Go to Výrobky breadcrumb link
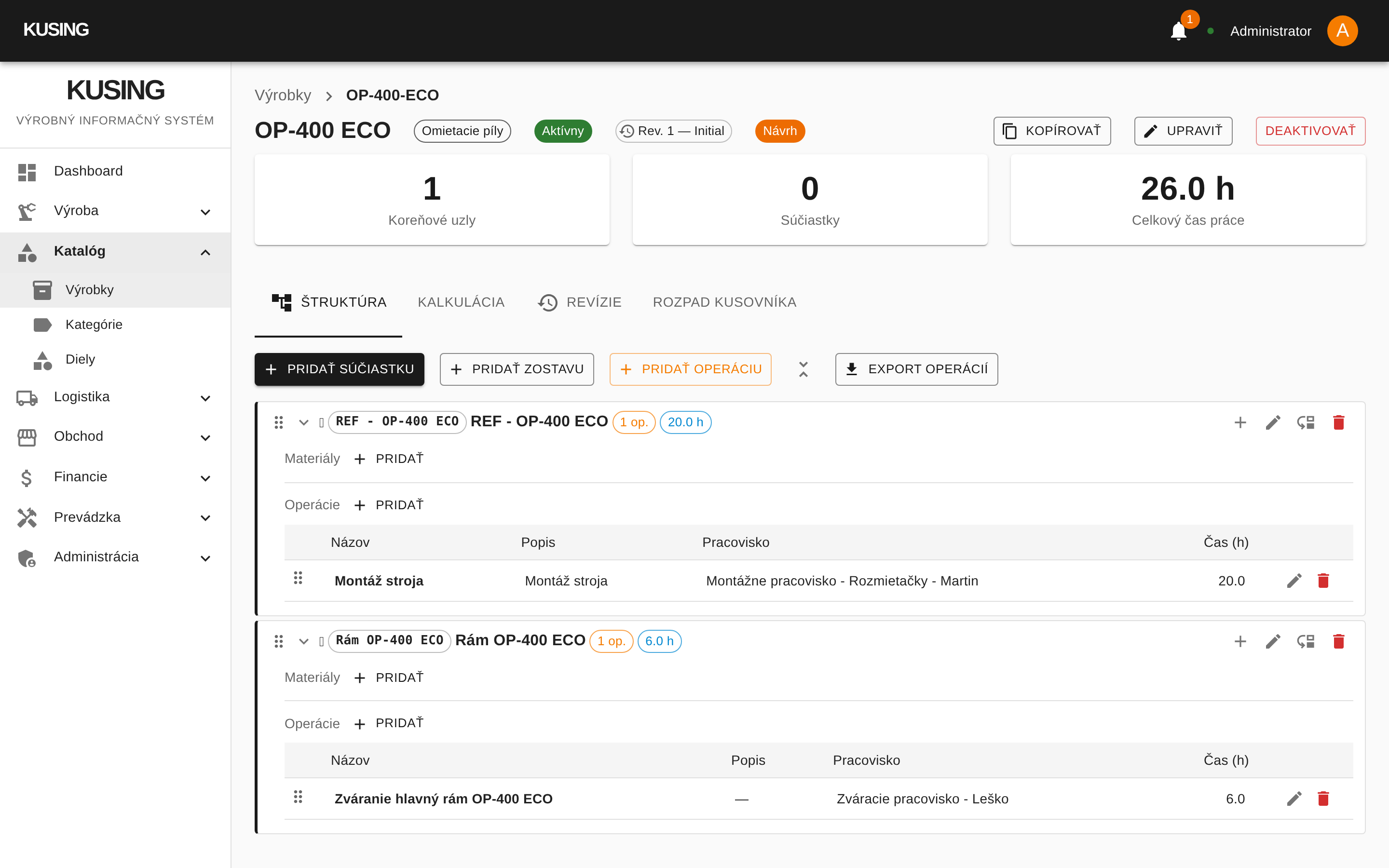 coord(283,95)
